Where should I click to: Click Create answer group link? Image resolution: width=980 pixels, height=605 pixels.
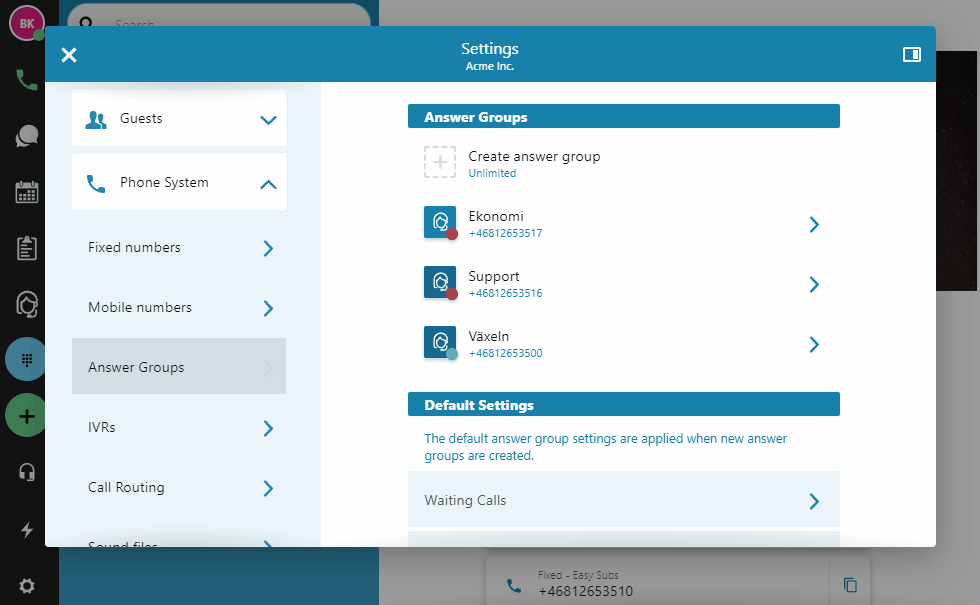534,156
